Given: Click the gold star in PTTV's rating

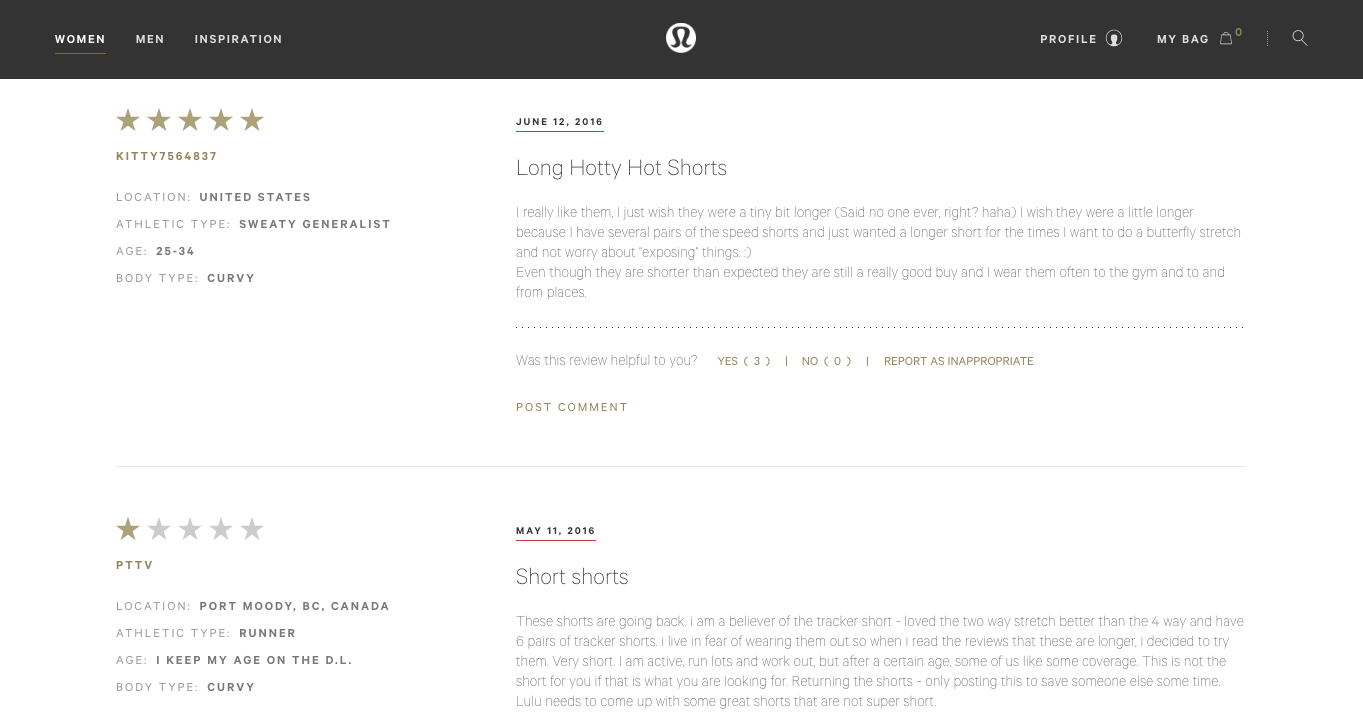Looking at the screenshot, I should [128, 529].
